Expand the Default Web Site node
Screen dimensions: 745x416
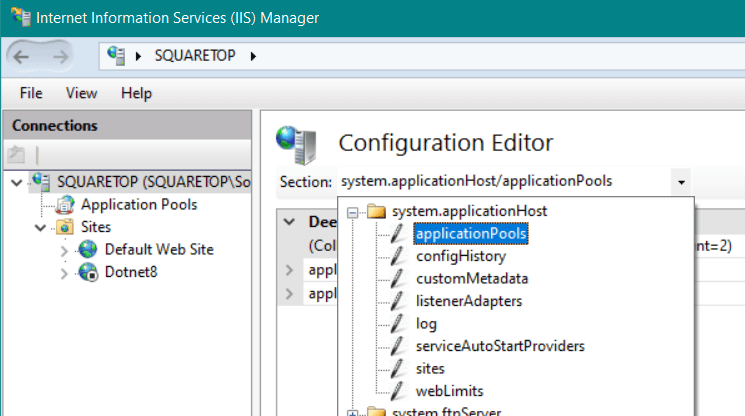point(64,251)
